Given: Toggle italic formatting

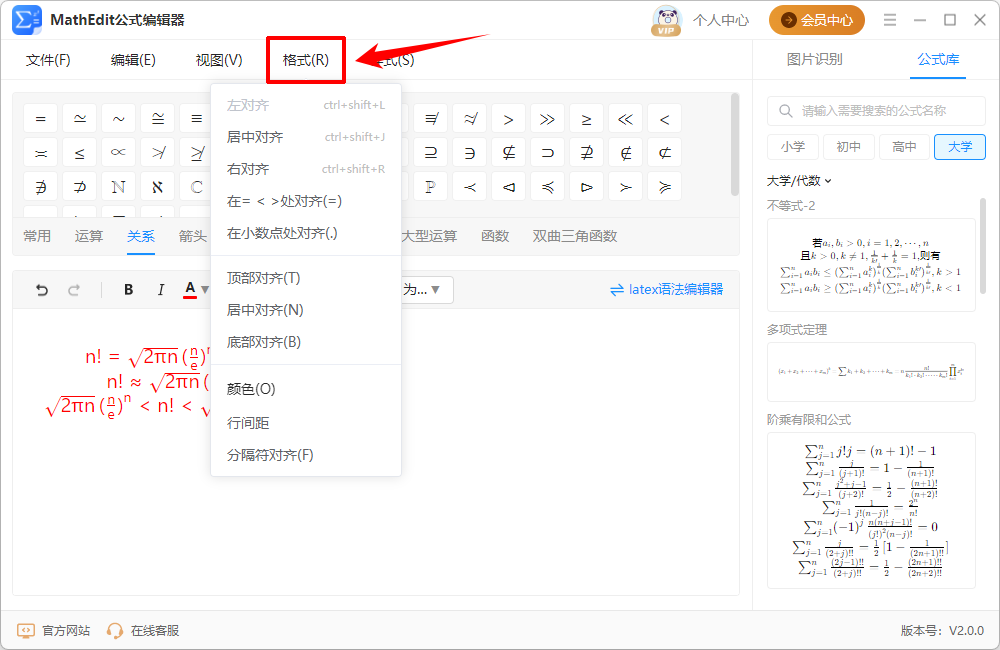Looking at the screenshot, I should pos(160,290).
